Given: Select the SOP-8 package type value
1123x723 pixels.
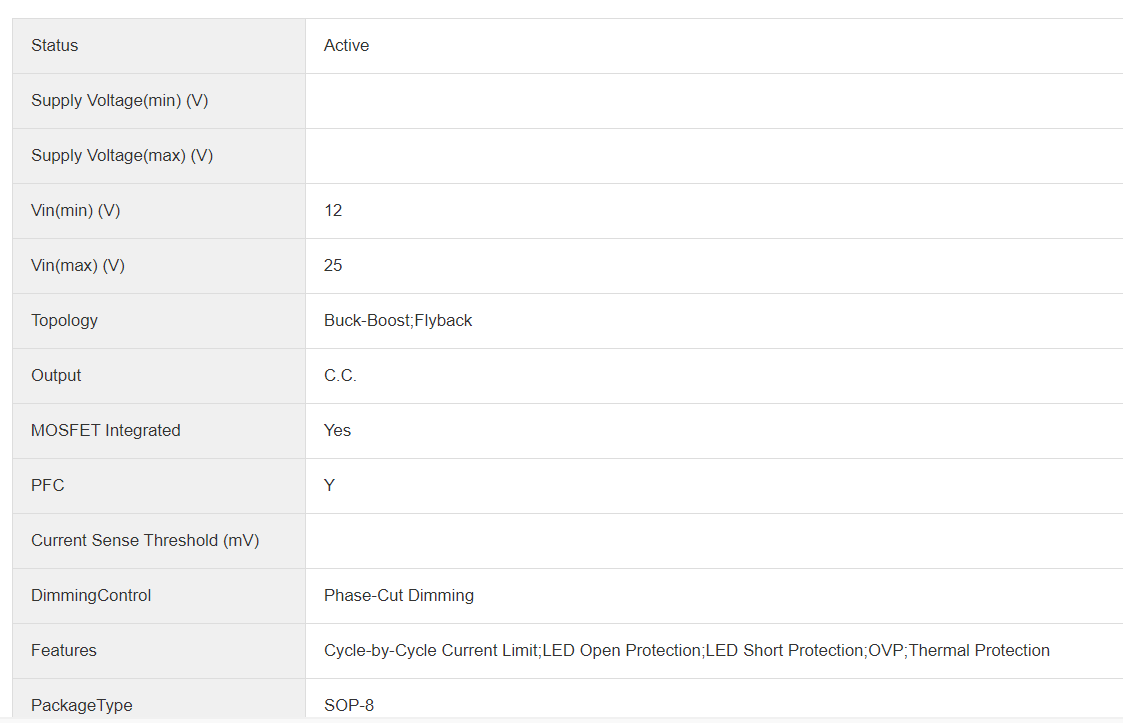Looking at the screenshot, I should (348, 706).
